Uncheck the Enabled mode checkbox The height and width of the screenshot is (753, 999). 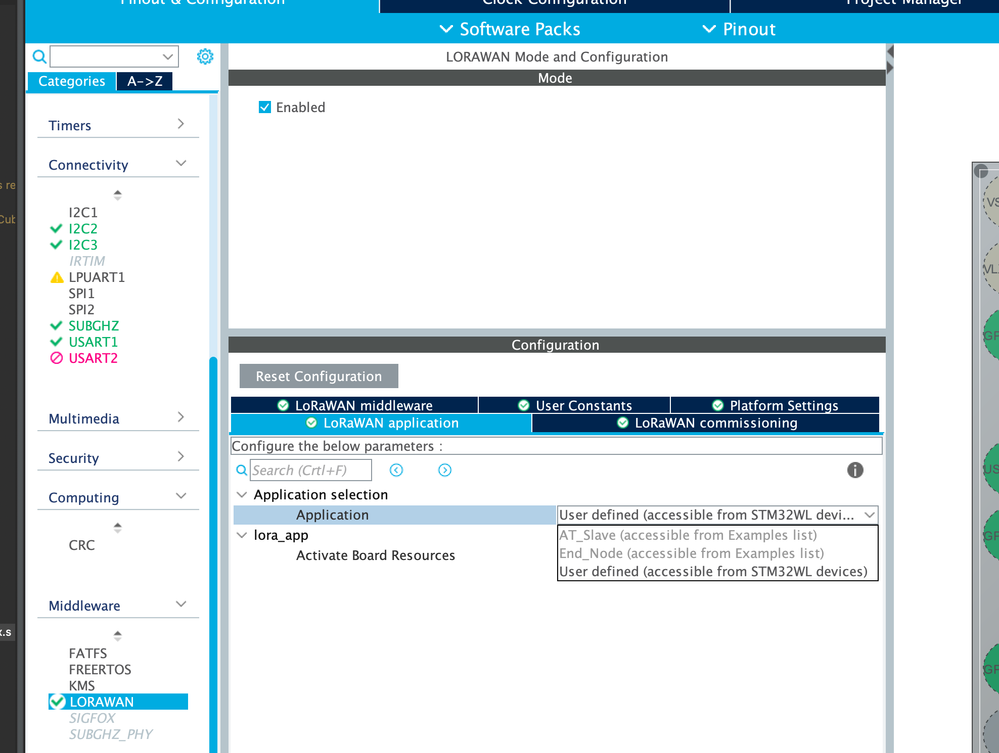pyautogui.click(x=264, y=107)
